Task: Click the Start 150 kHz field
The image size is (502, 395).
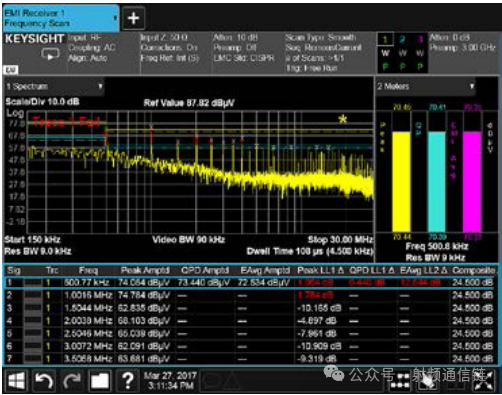Action: [32, 240]
